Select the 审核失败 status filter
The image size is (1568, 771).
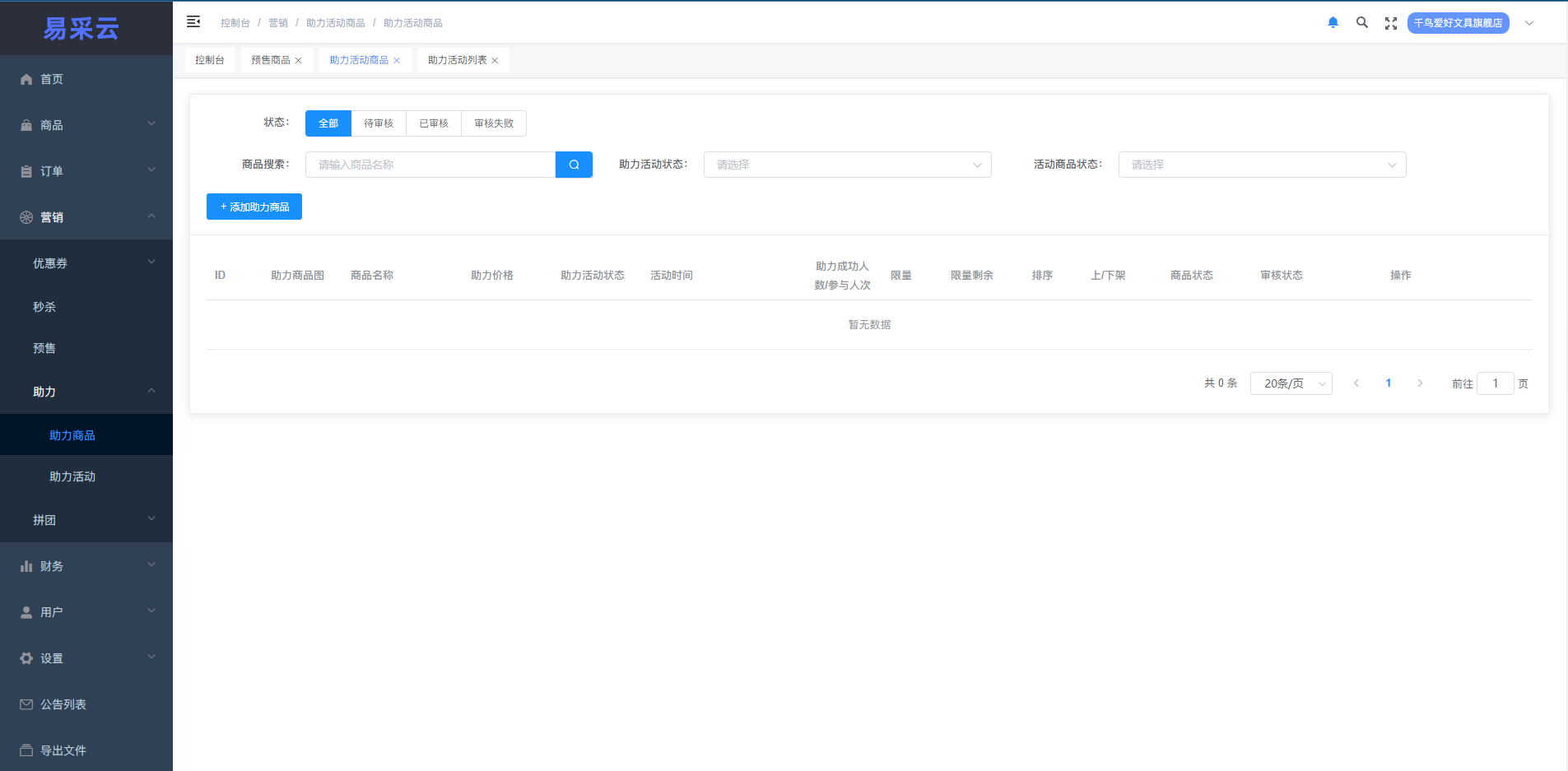coord(493,123)
